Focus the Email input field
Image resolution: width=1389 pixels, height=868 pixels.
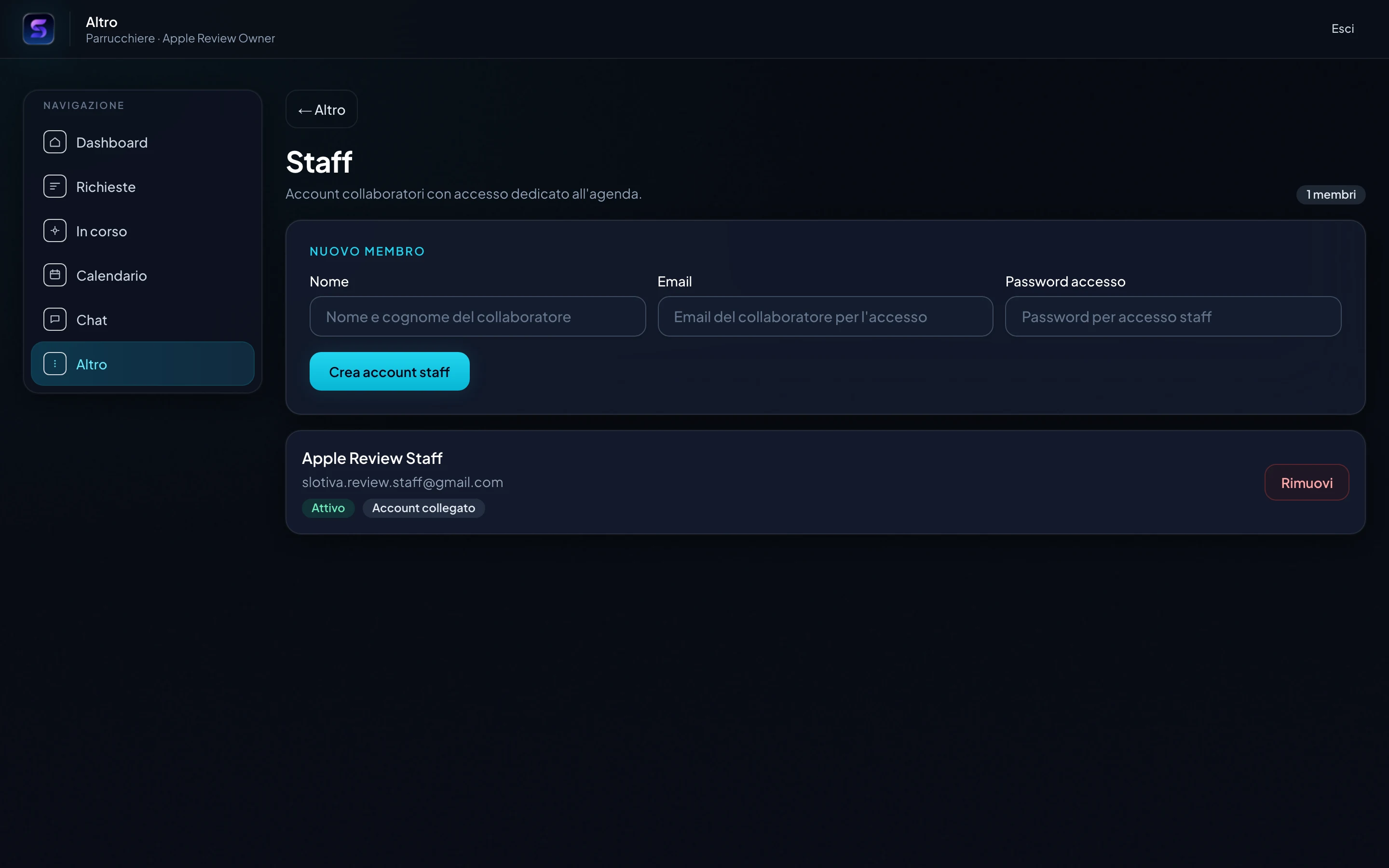(825, 316)
